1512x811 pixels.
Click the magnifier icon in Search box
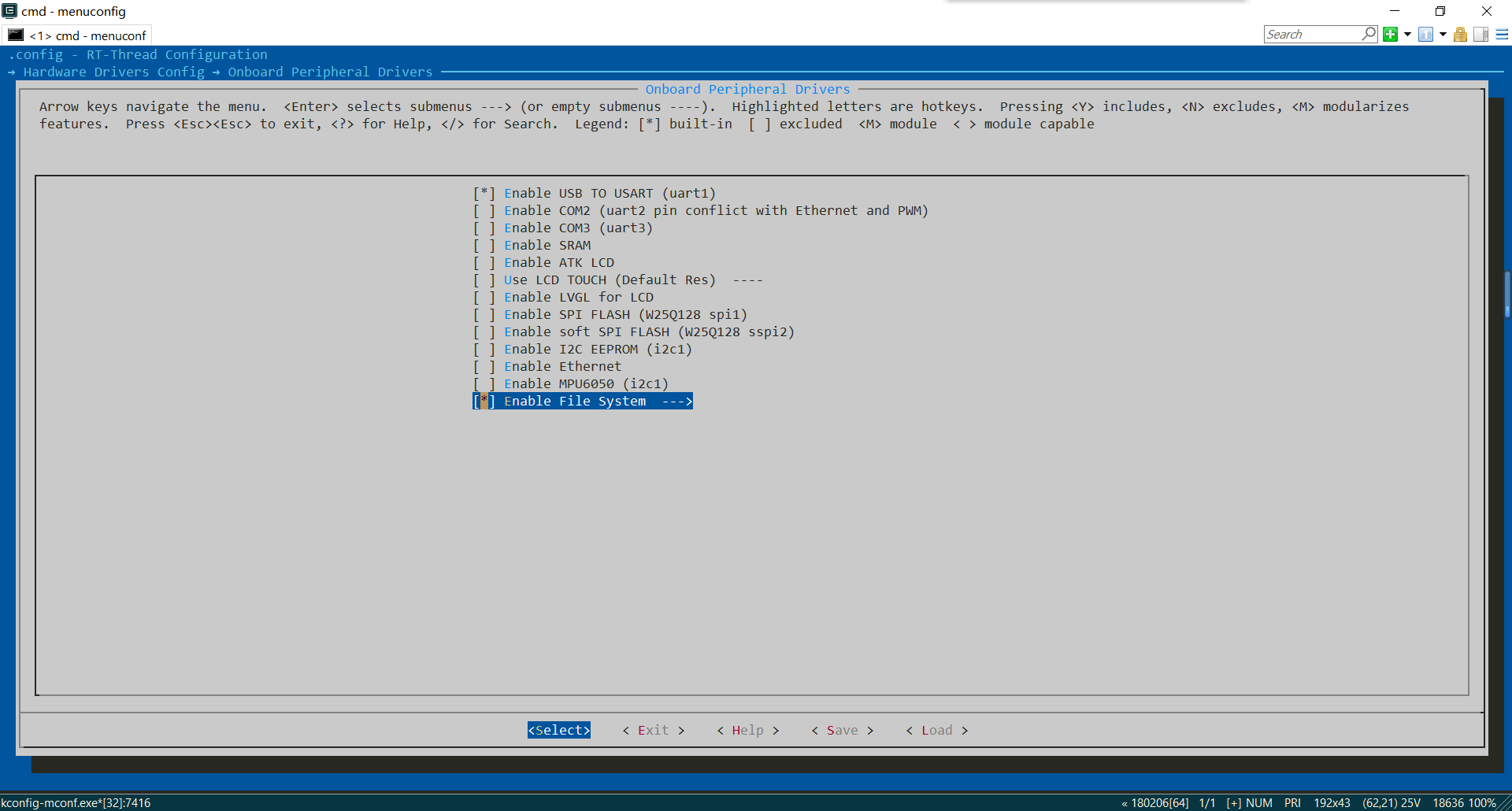click(1369, 34)
